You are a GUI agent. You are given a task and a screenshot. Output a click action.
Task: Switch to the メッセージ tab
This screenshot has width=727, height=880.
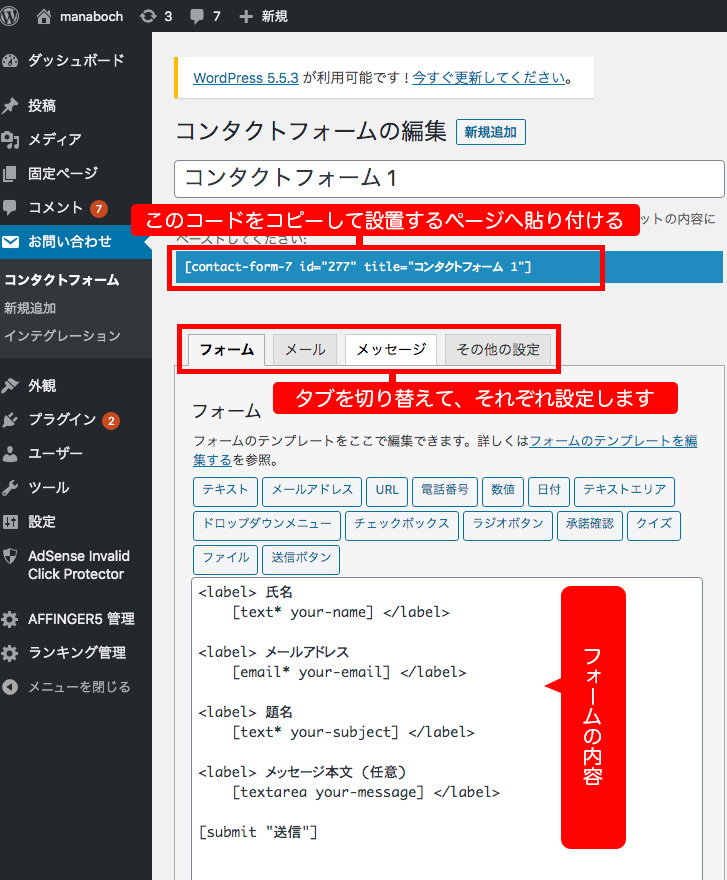tap(391, 350)
